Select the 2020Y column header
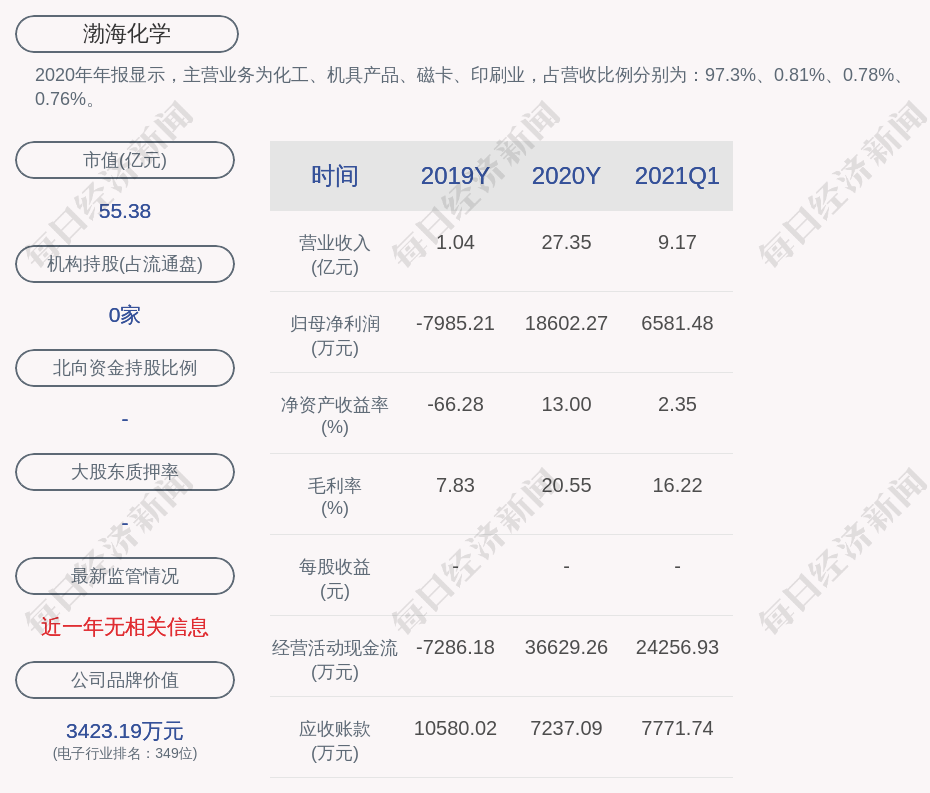This screenshot has height=793, width=930. [x=566, y=176]
